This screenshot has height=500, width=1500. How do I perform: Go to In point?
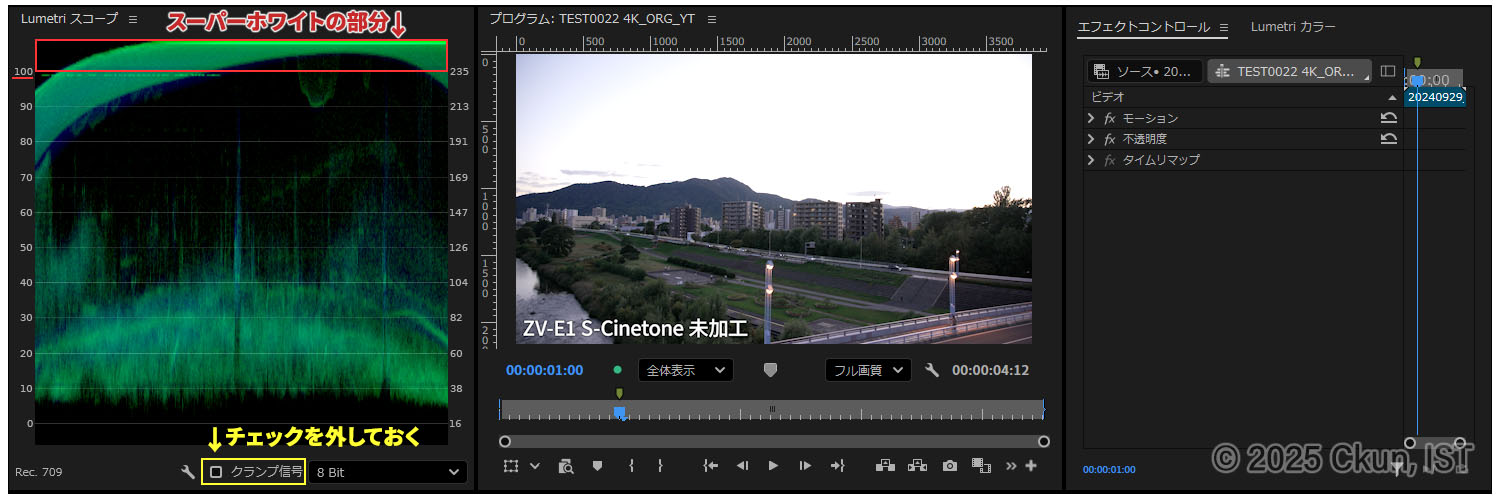pyautogui.click(x=711, y=466)
